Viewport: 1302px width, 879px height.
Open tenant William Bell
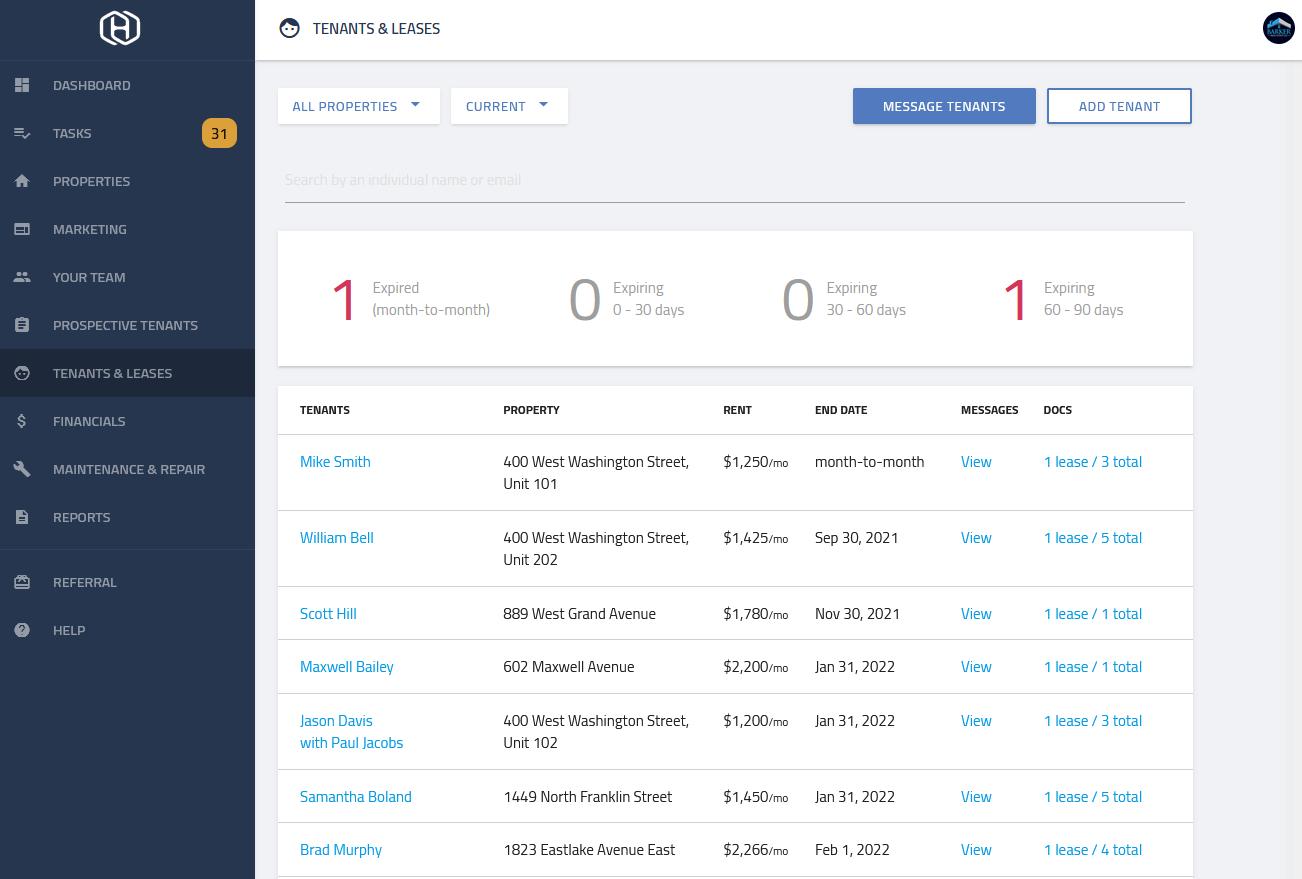(337, 538)
